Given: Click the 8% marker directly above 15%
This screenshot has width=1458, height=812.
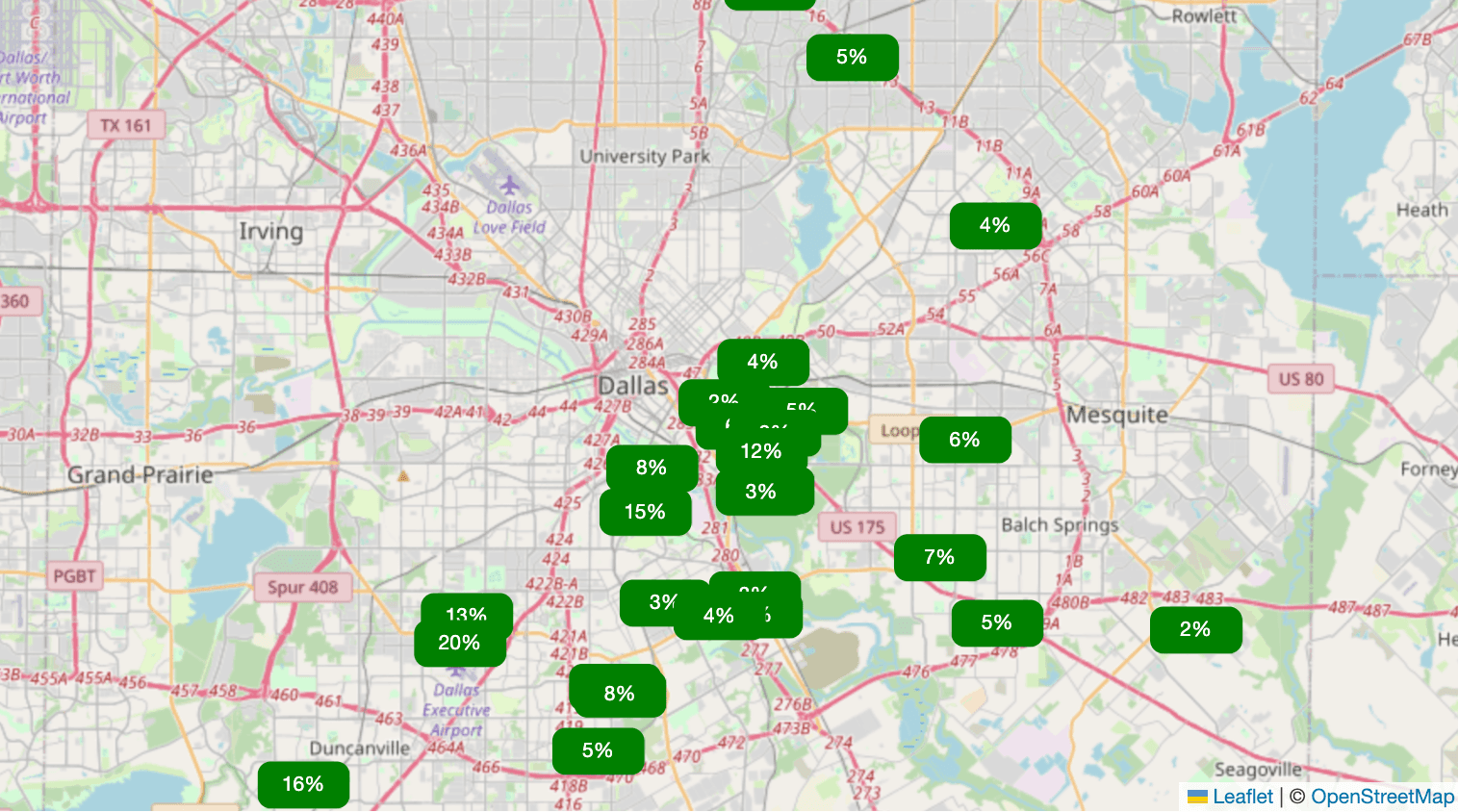Looking at the screenshot, I should coord(652,468).
